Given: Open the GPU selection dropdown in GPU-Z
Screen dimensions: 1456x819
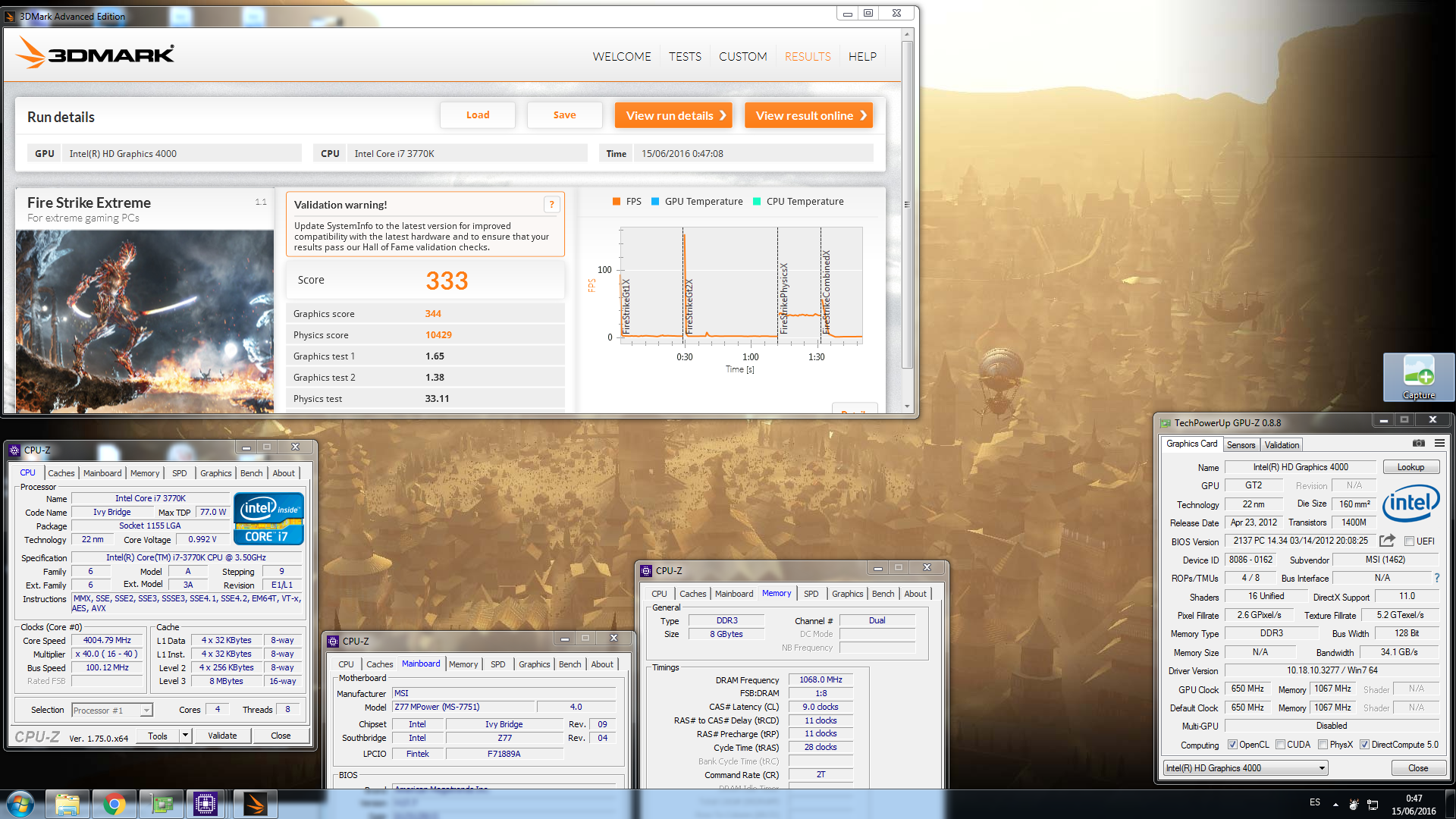Looking at the screenshot, I should point(1245,768).
